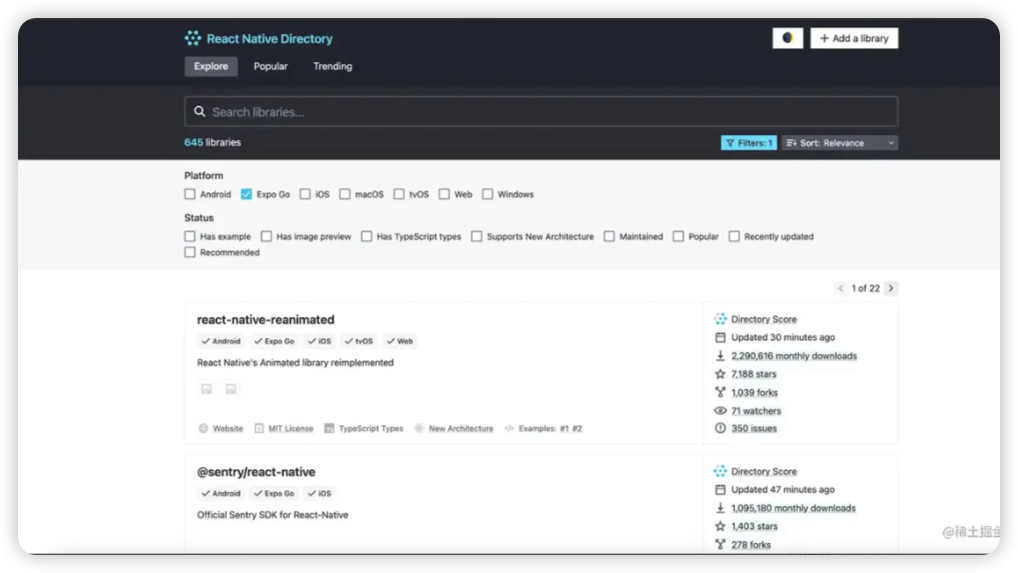The height and width of the screenshot is (573, 1018).
Task: Open the Explore tab
Action: (211, 66)
